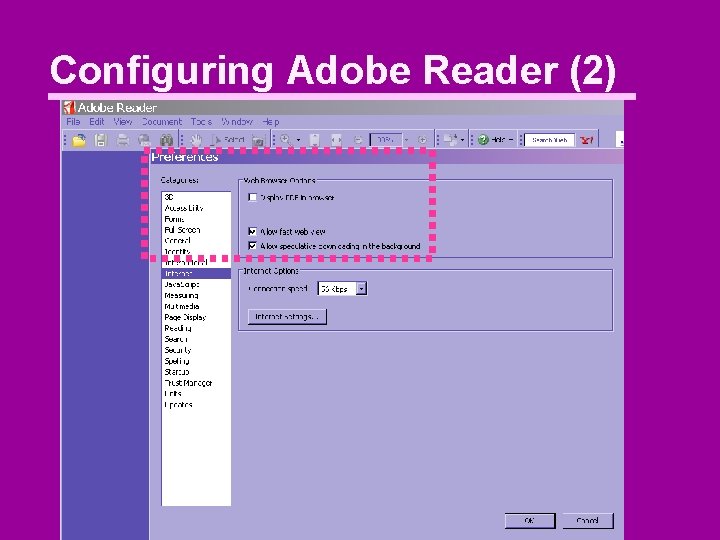Screen dimensions: 720x540
Task: Select the Page Display category
Action: pyautogui.click(x=196, y=317)
